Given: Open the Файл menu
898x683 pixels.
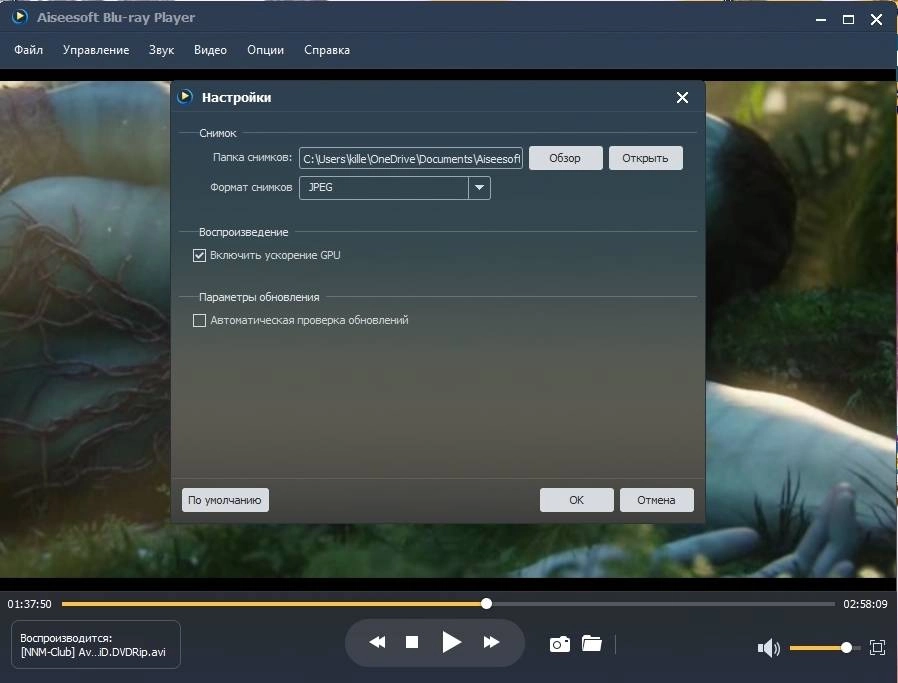Looking at the screenshot, I should click(x=29, y=50).
